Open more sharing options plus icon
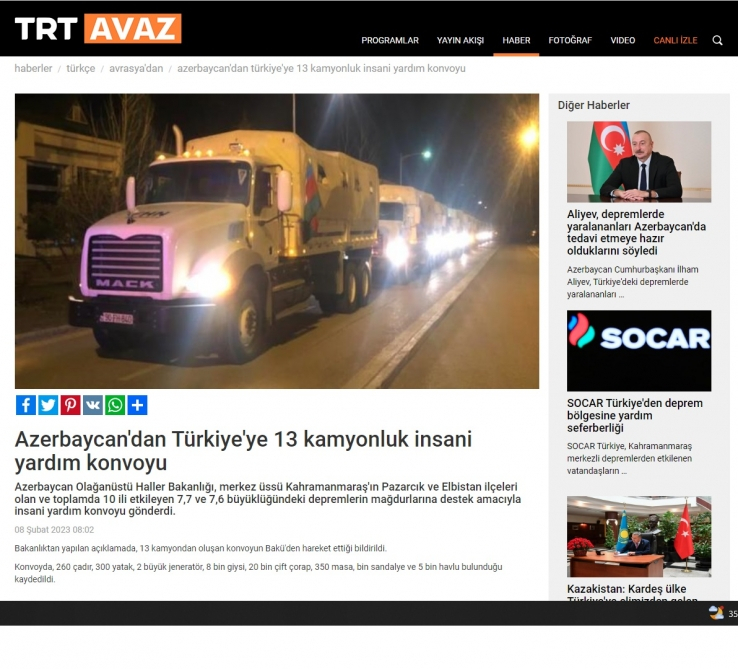 pos(137,405)
